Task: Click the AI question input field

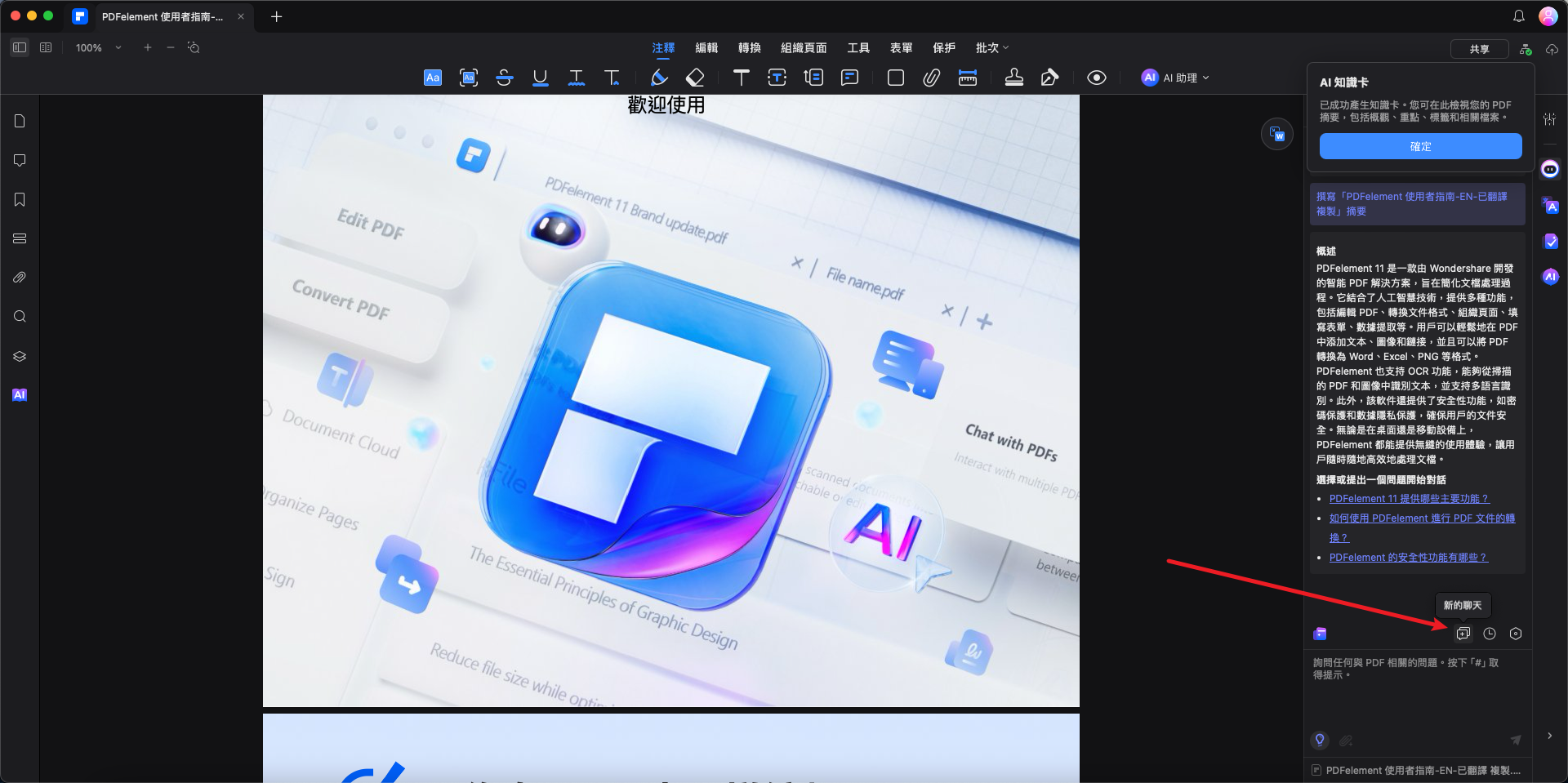Action: point(1413,686)
